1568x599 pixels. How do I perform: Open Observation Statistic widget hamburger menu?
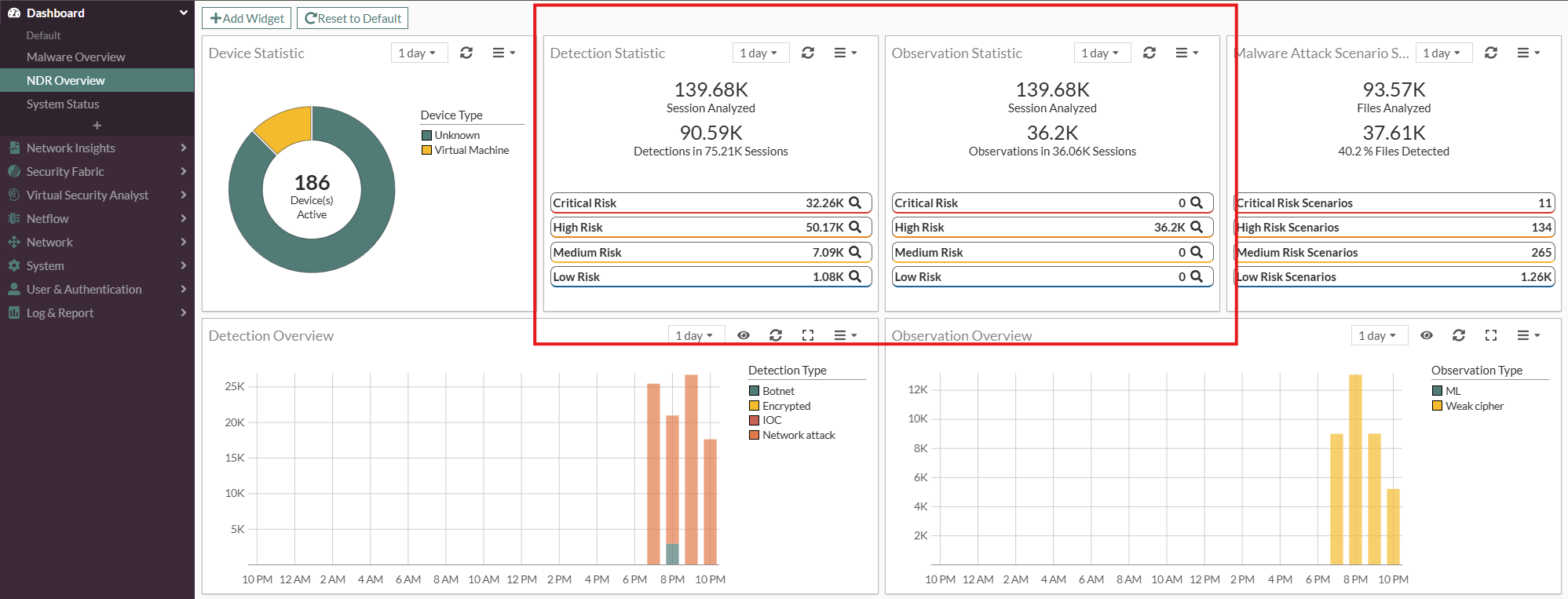click(1186, 53)
